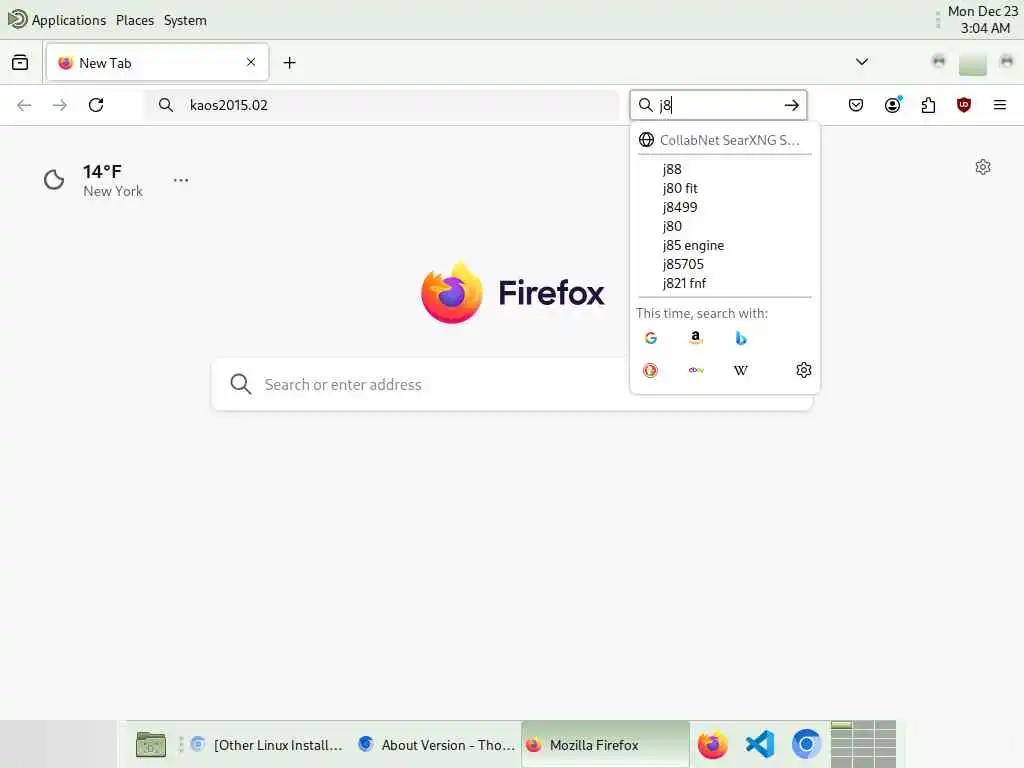Click the magnifier icon in the address bar
The height and width of the screenshot is (768, 1024).
(x=166, y=105)
